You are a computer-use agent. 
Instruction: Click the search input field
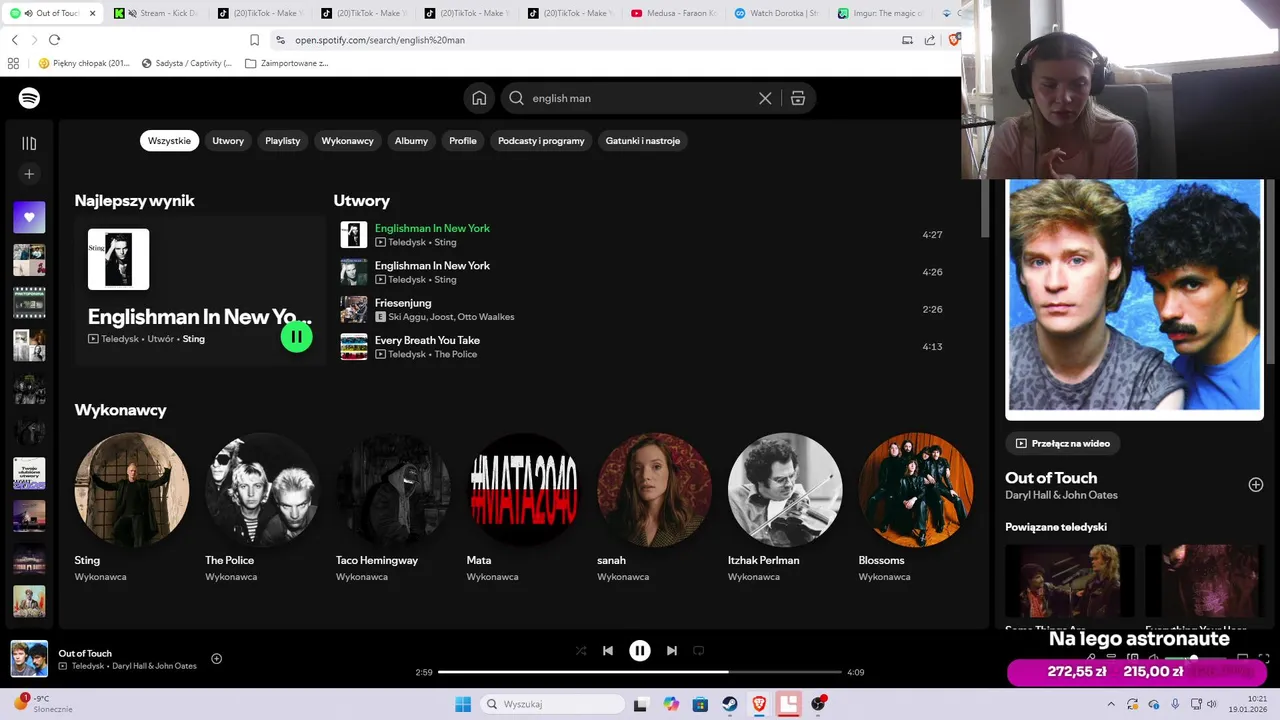pyautogui.click(x=640, y=98)
